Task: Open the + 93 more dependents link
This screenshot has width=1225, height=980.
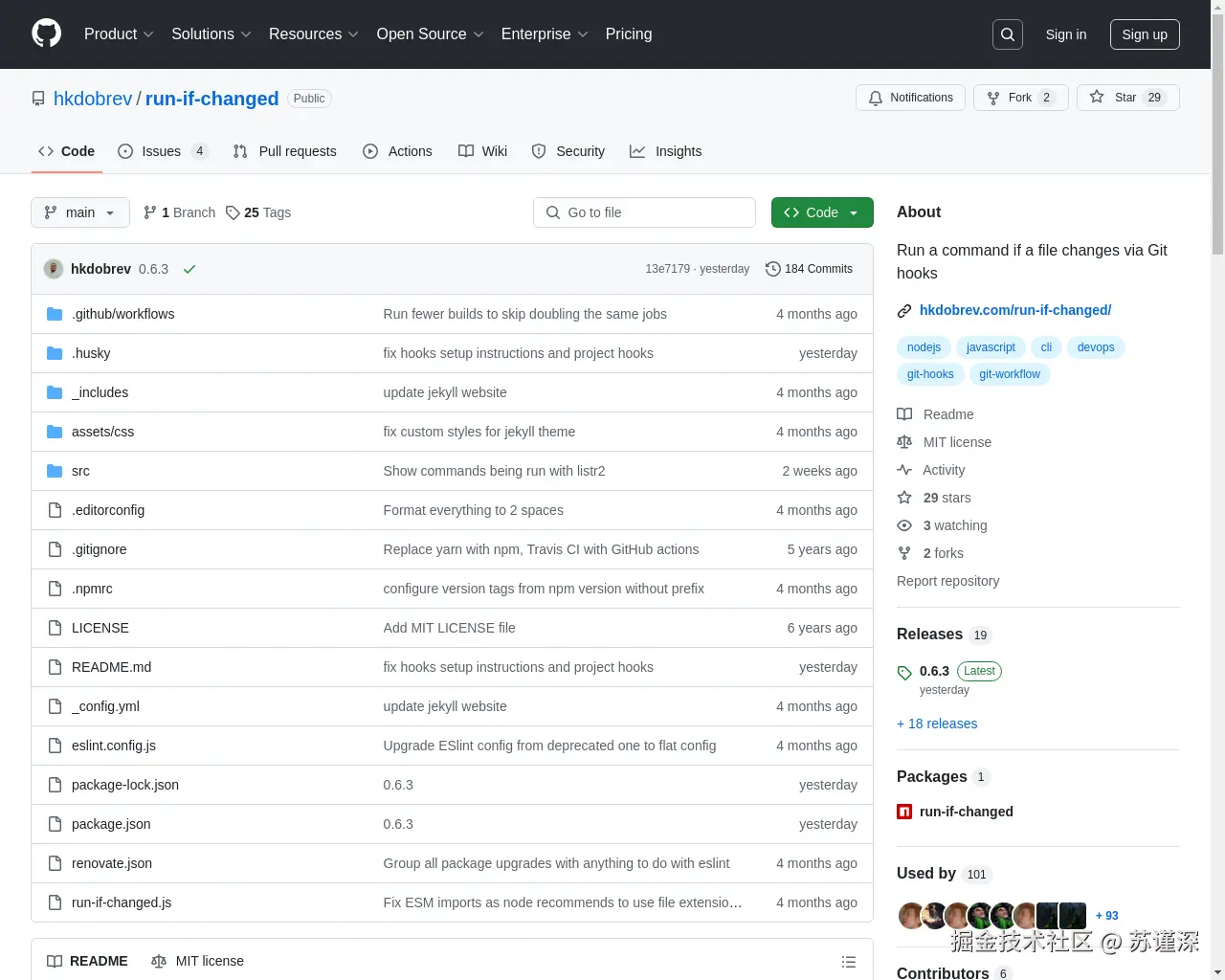Action: pos(1106,916)
